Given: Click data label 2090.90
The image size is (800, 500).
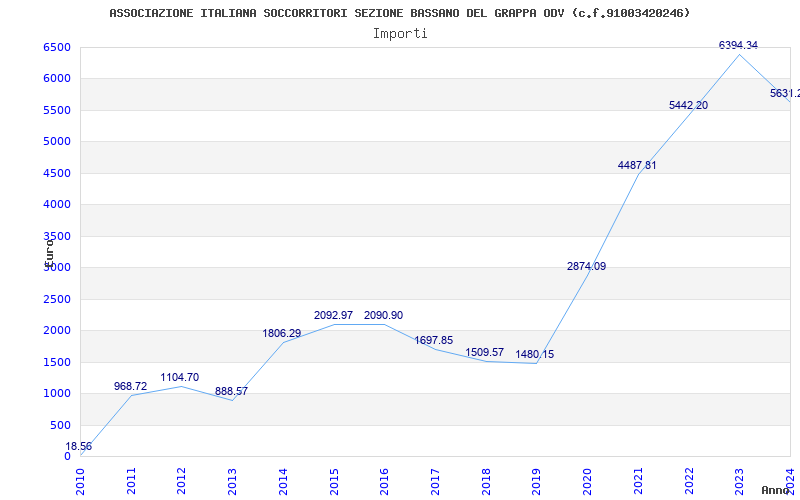Looking at the screenshot, I should [x=383, y=315].
